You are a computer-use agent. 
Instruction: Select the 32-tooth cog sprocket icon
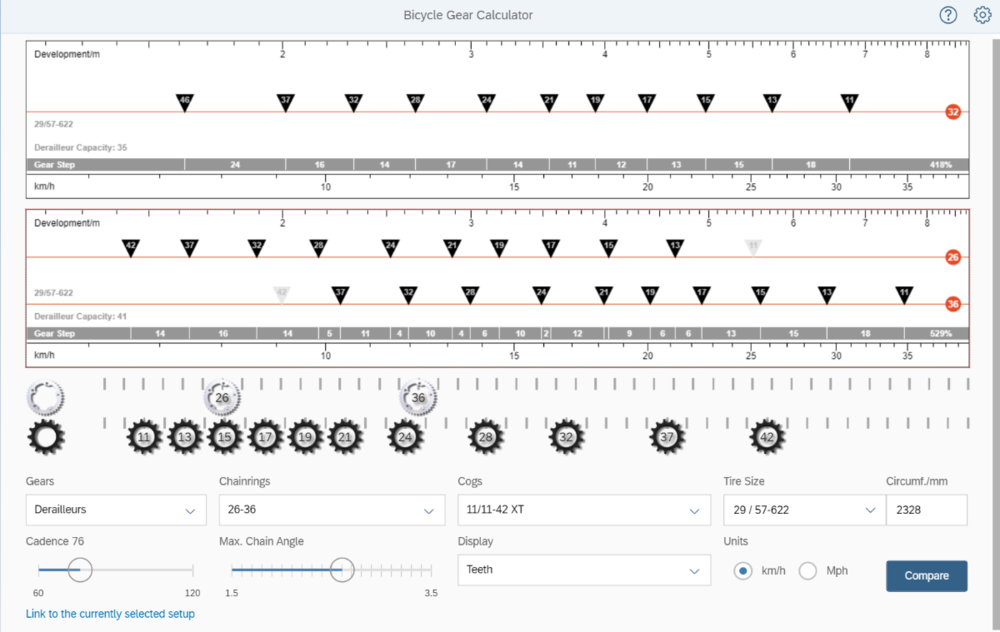pos(566,437)
